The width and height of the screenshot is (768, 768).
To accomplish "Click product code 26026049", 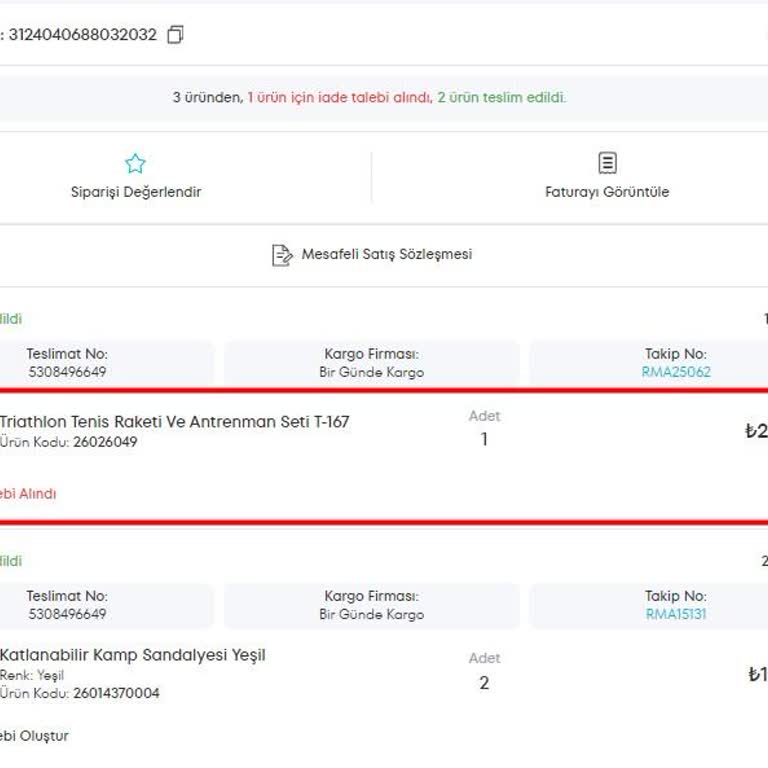I will 105,442.
